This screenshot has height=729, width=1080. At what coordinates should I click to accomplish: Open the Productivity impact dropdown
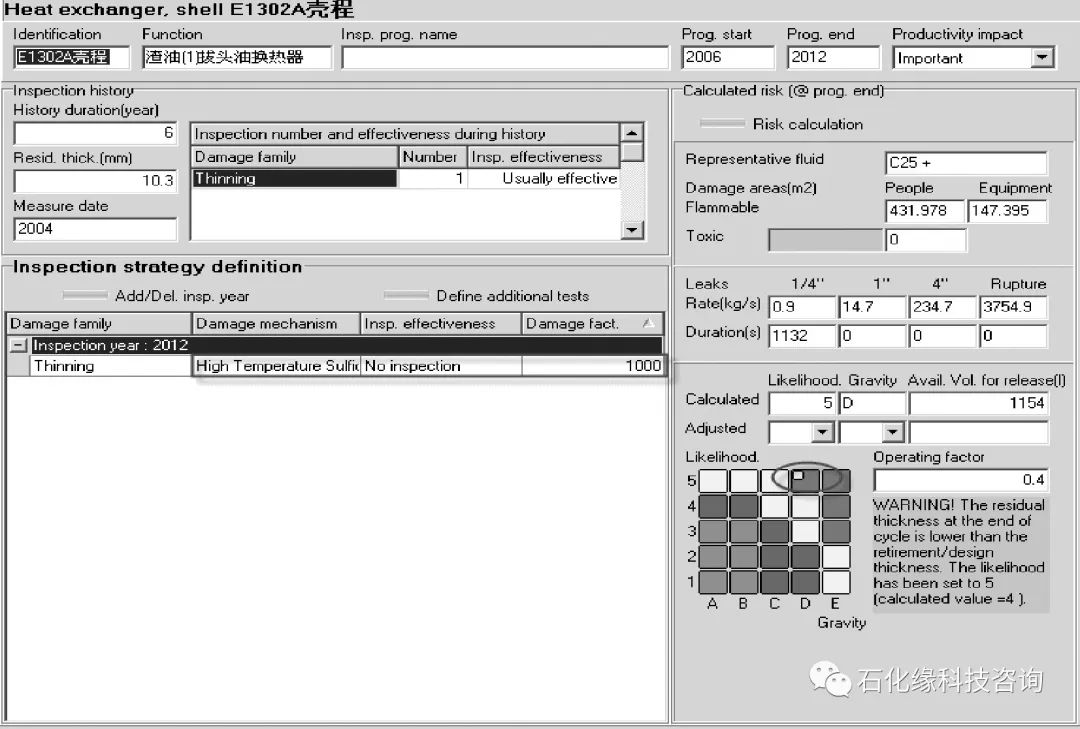(x=1042, y=58)
